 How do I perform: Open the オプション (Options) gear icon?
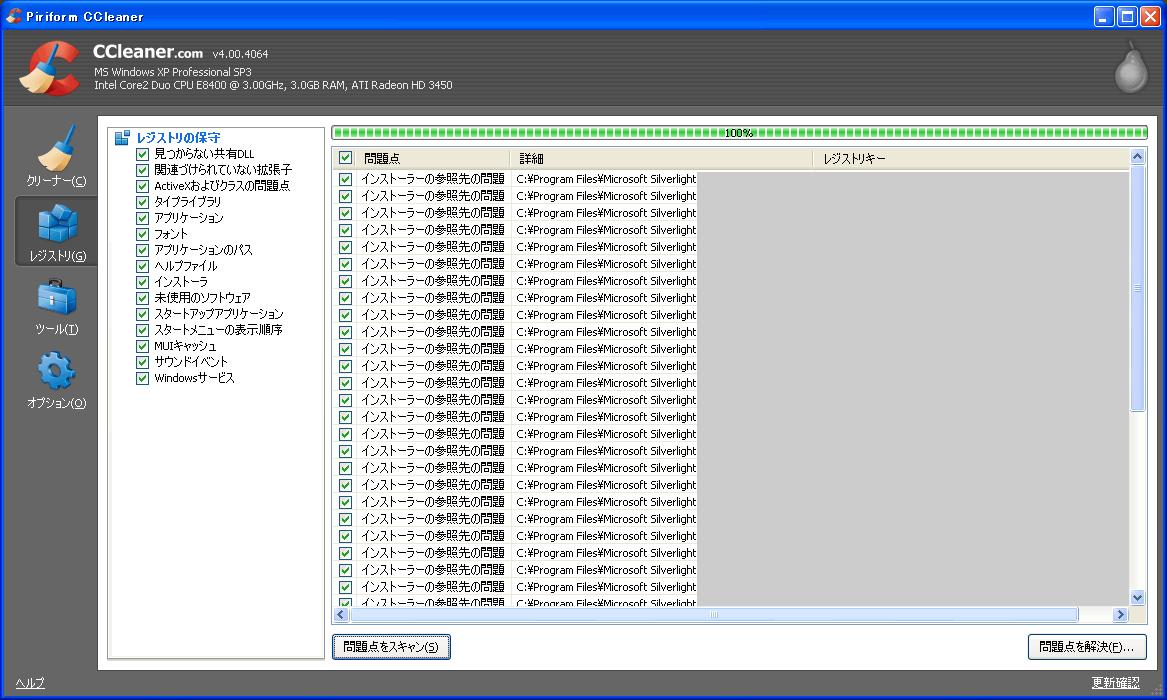tap(57, 370)
